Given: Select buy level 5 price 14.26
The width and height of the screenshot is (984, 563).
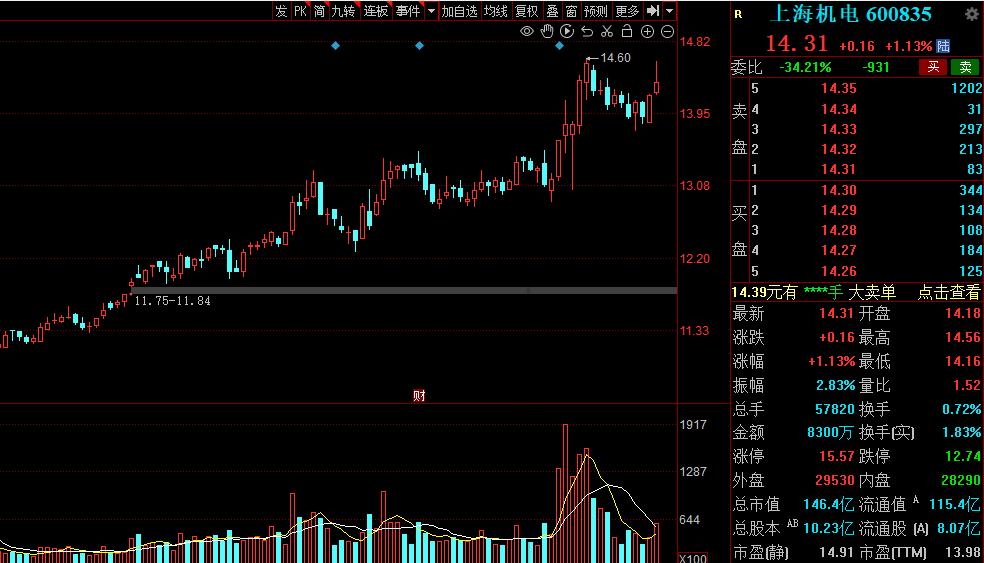Looking at the screenshot, I should pos(838,271).
